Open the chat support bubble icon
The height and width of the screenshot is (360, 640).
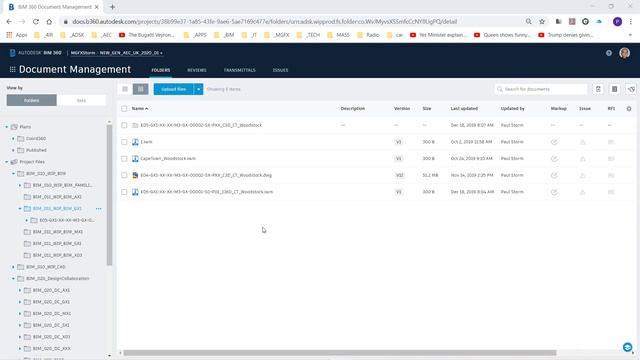[627, 347]
